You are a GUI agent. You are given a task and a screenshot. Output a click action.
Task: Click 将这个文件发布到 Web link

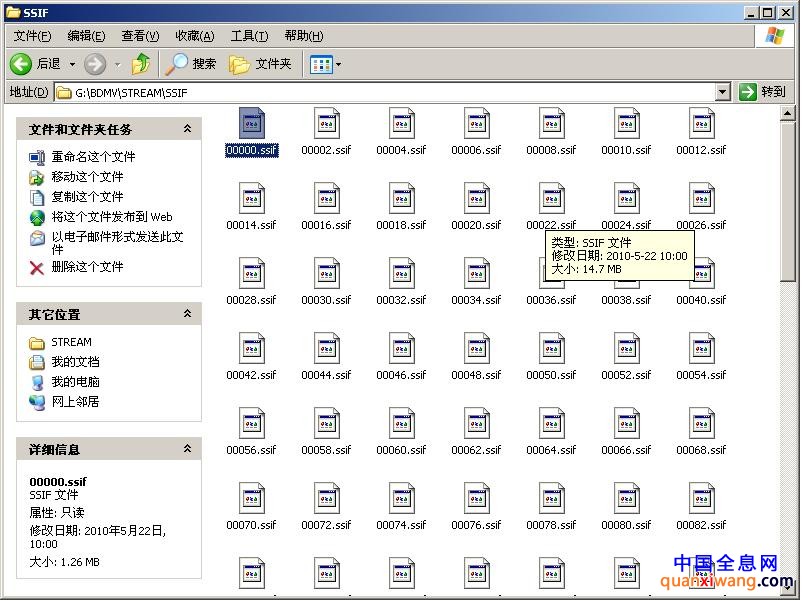tap(112, 217)
